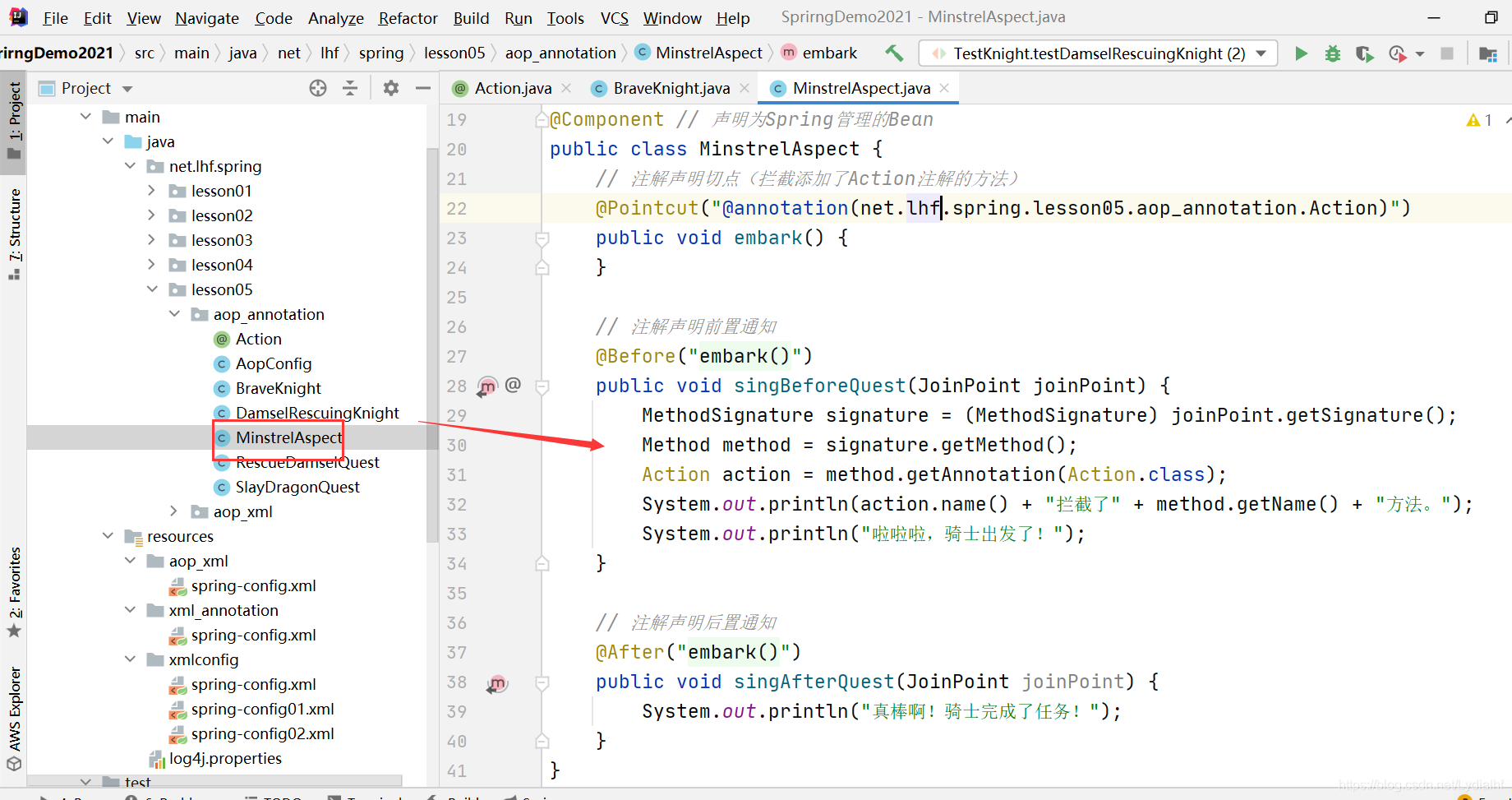Place cursor on line 30 code

859,445
